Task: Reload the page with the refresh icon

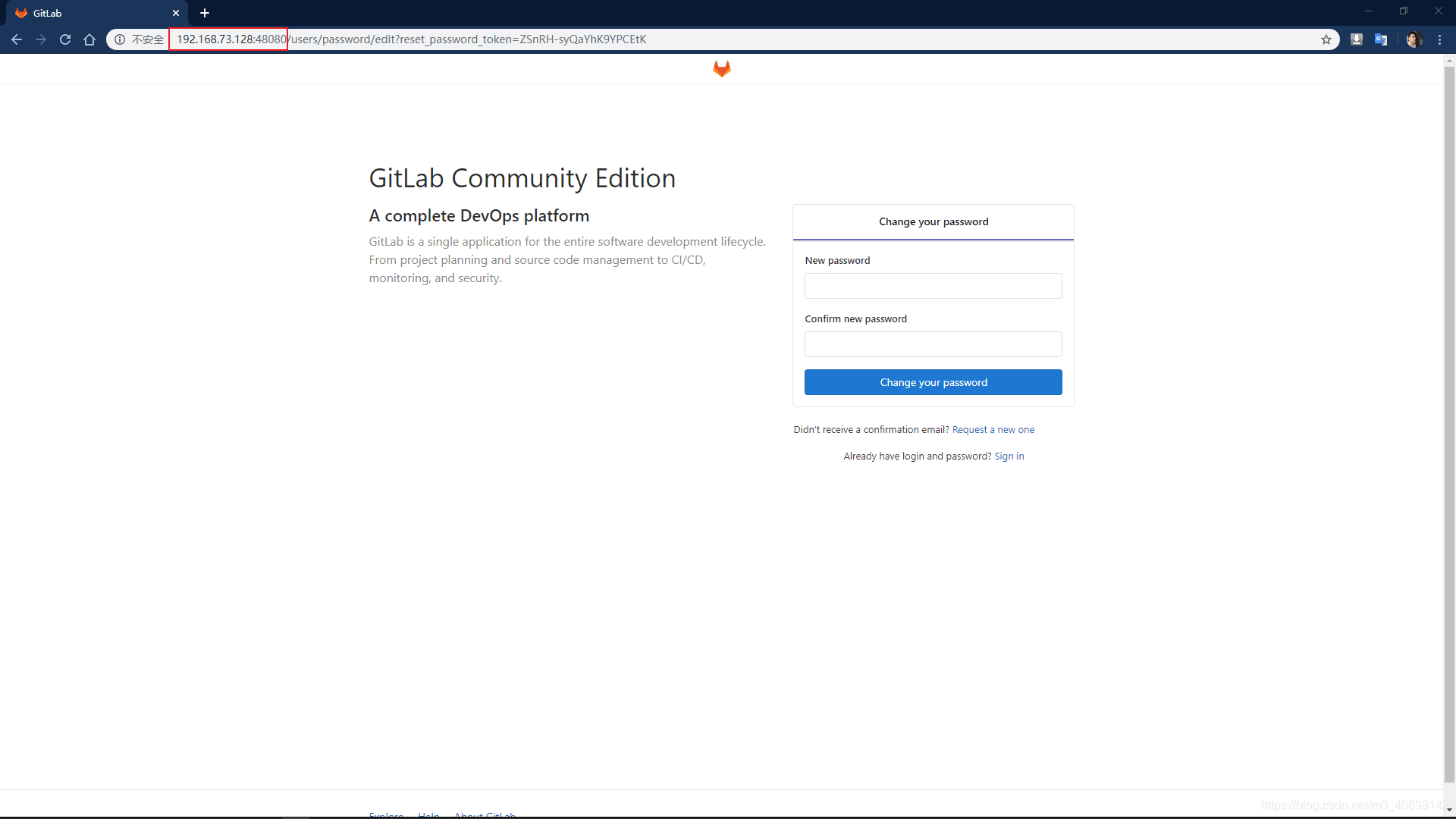Action: coord(65,39)
